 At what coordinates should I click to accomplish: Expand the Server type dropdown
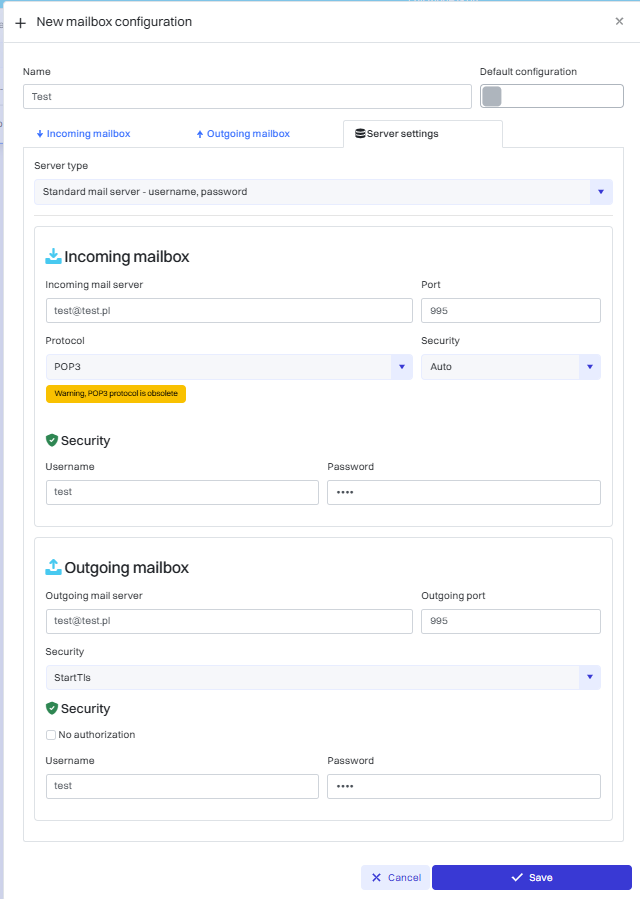[x=601, y=192]
